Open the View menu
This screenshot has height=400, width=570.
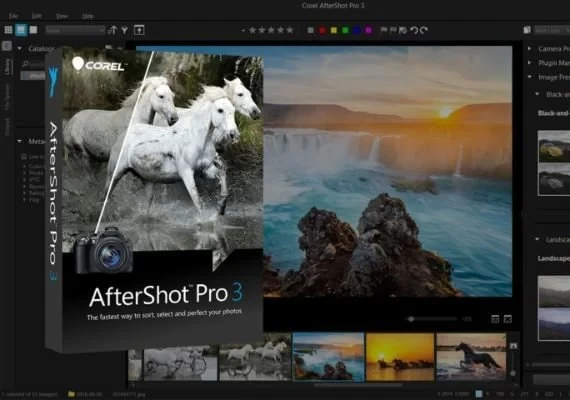(62, 16)
